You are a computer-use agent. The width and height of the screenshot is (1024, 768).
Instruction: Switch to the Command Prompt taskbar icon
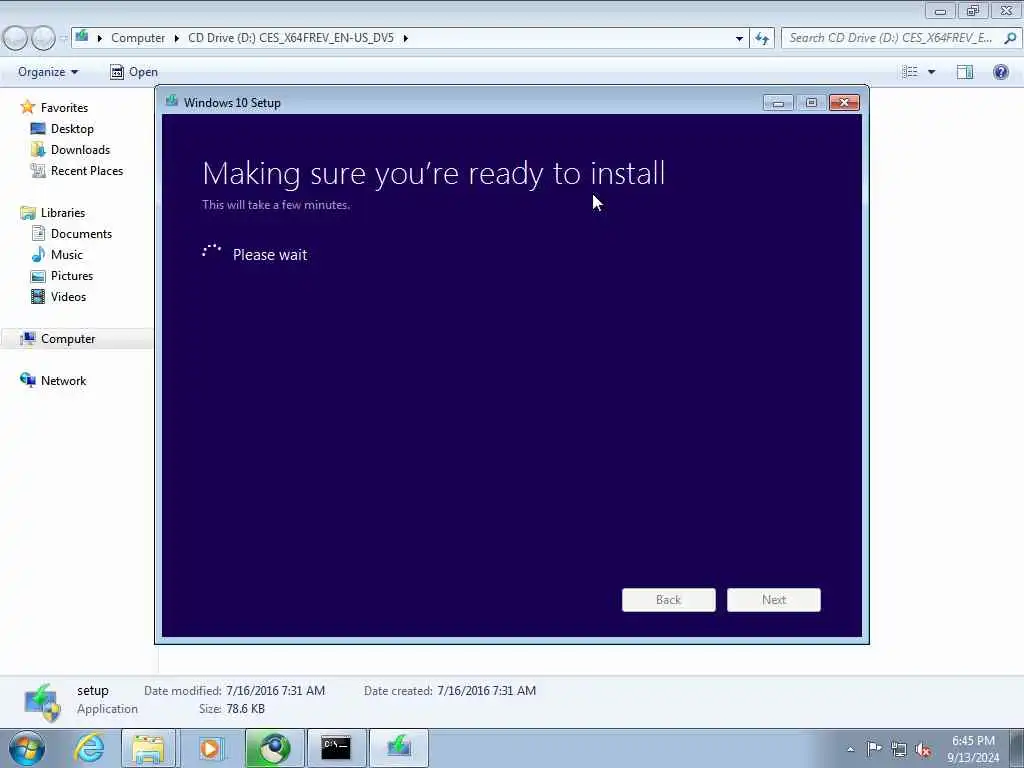pos(336,748)
